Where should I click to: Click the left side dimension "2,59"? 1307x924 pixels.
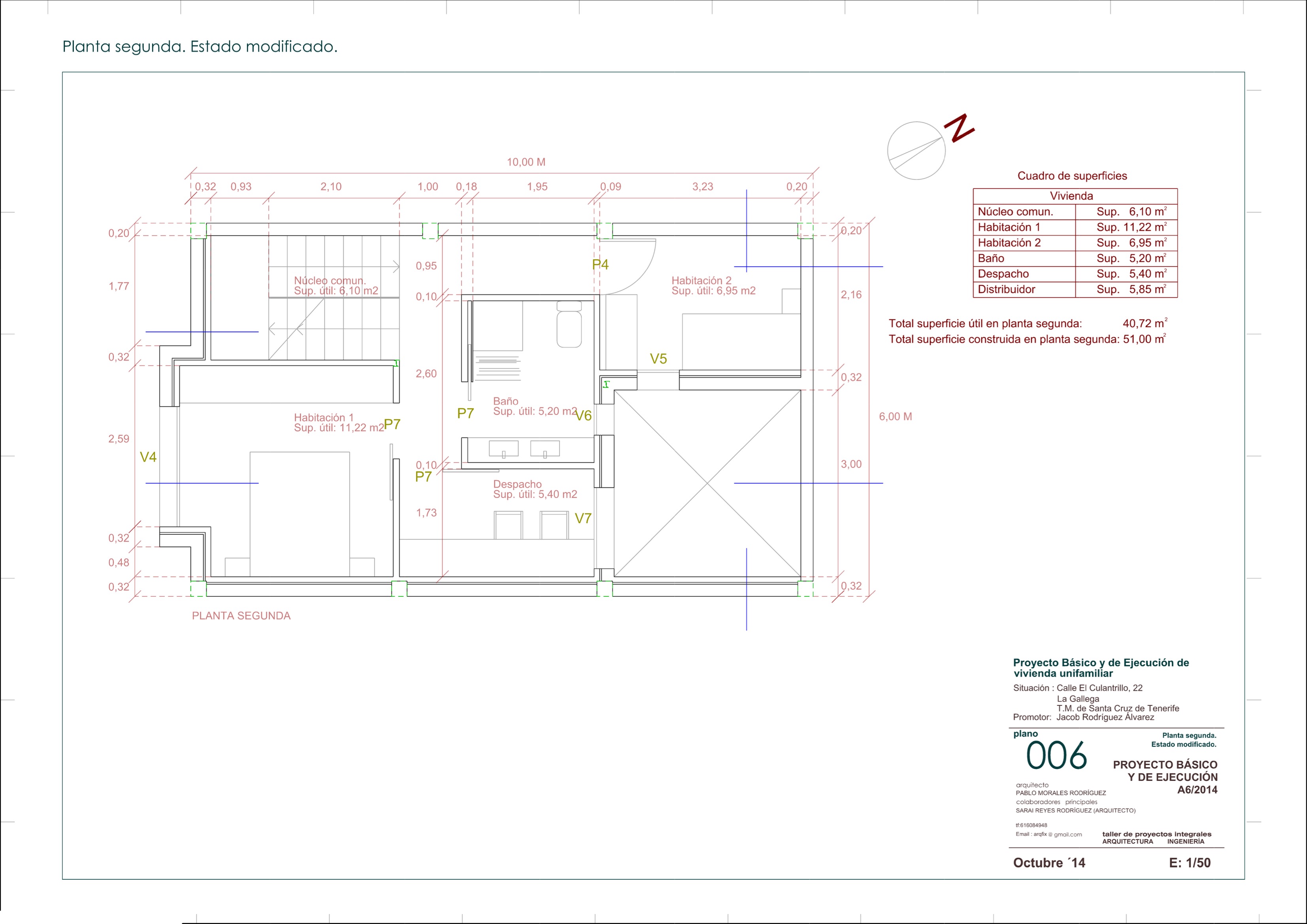[x=119, y=439]
